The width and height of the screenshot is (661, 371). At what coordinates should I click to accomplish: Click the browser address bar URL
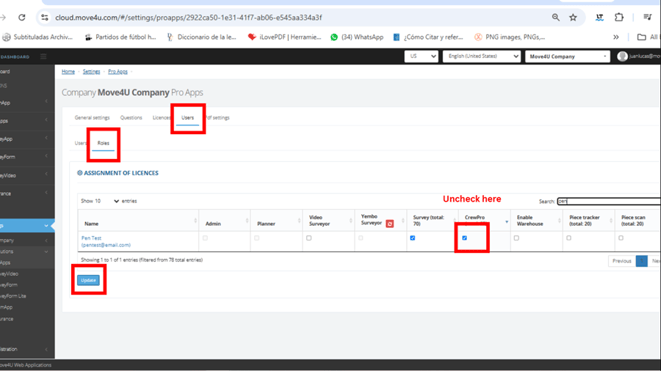coord(188,17)
